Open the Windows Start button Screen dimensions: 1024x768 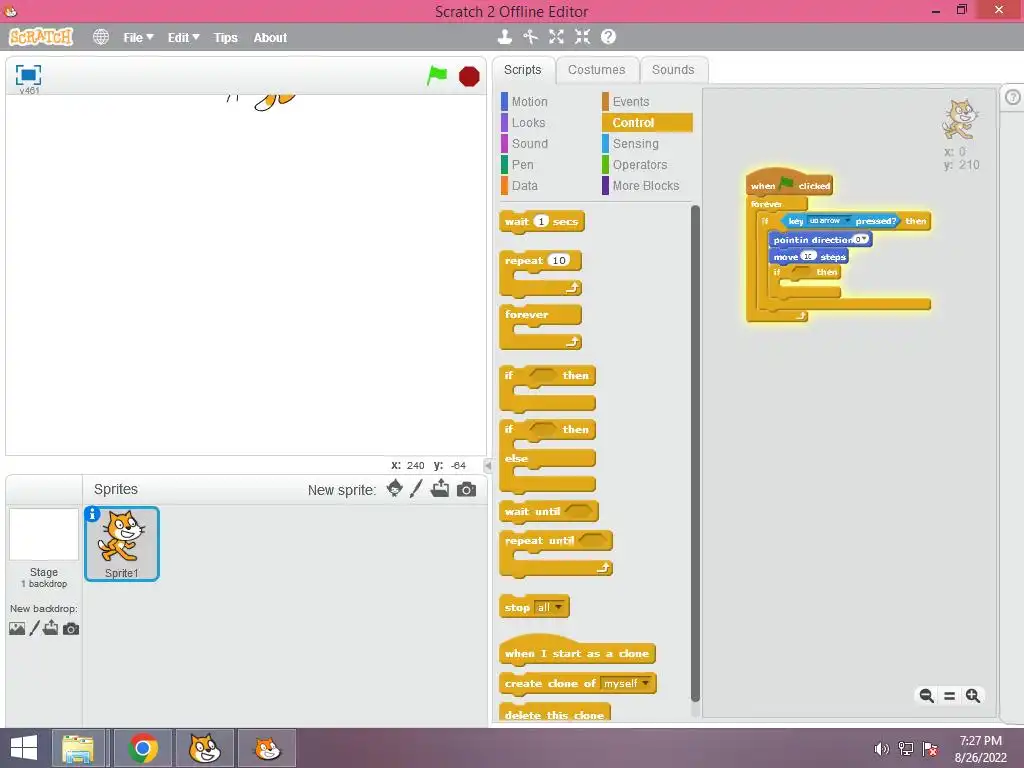24,748
